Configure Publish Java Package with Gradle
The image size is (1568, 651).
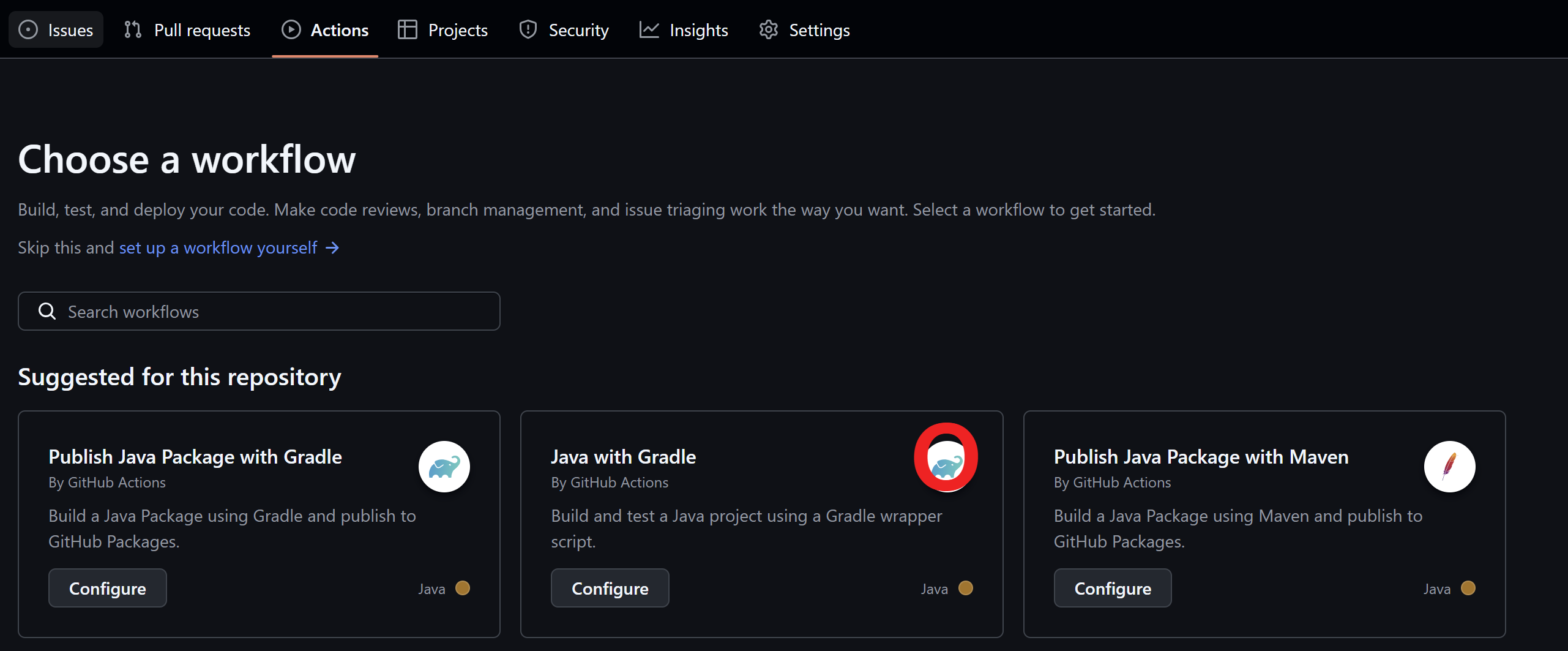point(108,588)
